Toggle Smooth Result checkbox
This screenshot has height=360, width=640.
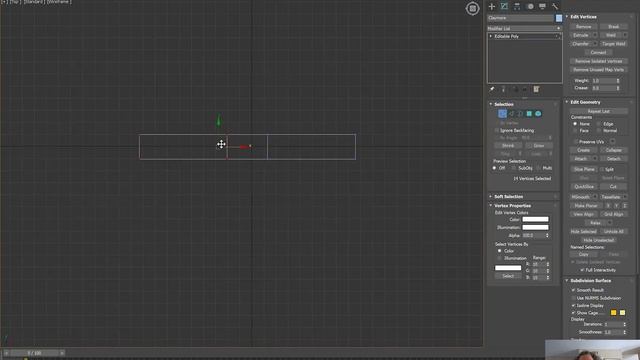tap(573, 290)
